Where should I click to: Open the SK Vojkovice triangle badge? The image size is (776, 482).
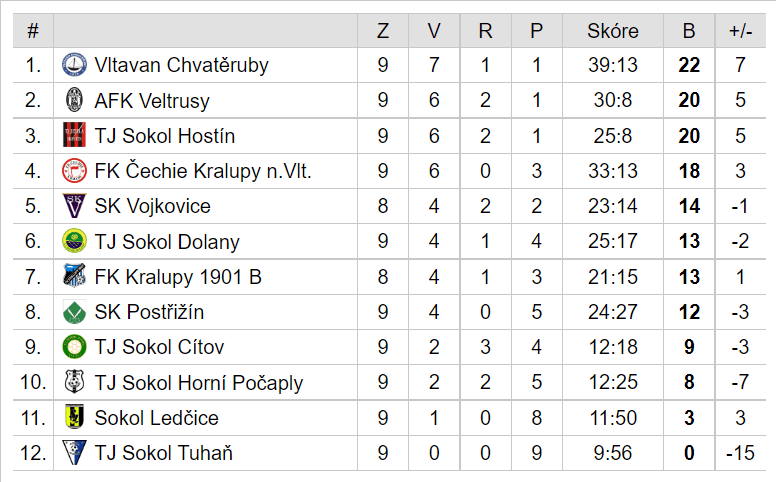[74, 206]
